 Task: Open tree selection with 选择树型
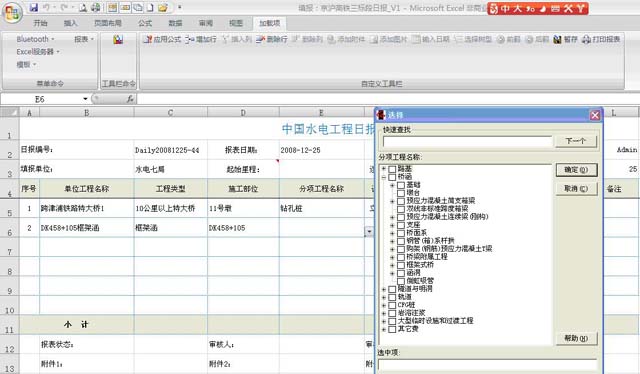pos(473,39)
